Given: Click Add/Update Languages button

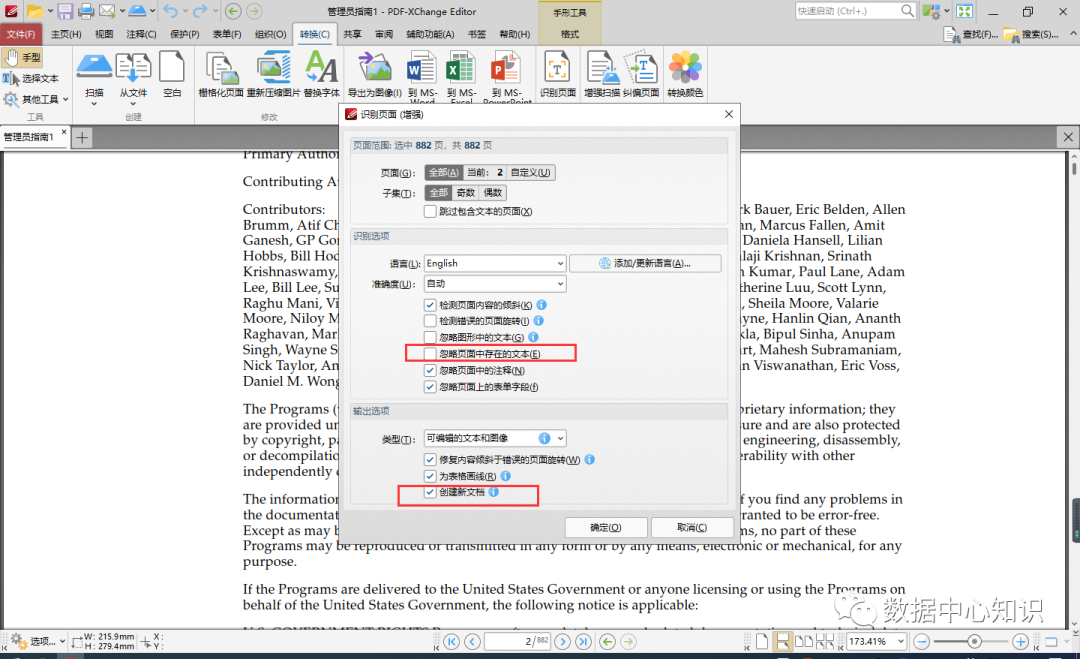Looking at the screenshot, I should [x=645, y=264].
